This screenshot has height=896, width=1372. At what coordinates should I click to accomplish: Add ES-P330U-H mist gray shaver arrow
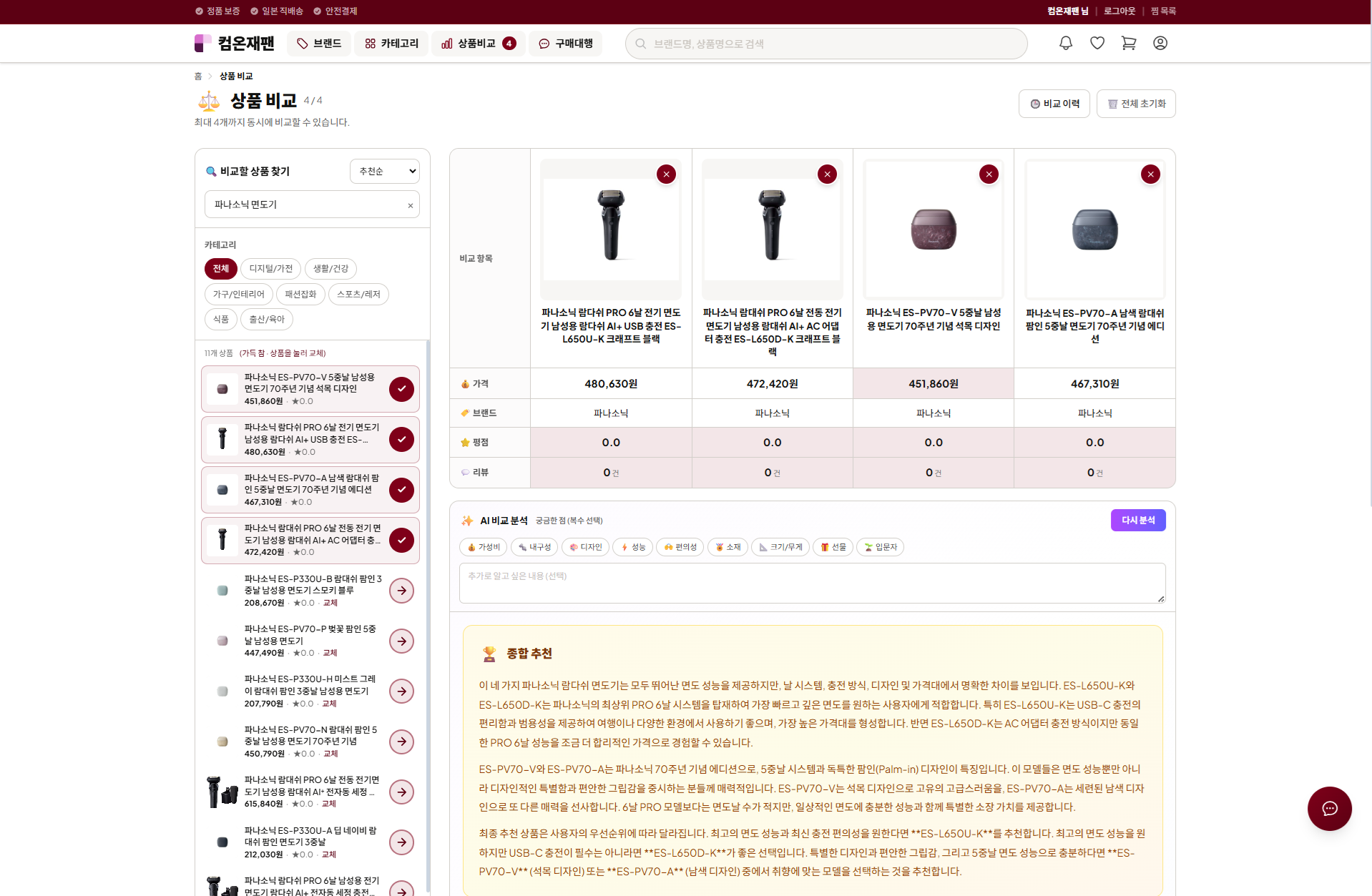point(402,691)
